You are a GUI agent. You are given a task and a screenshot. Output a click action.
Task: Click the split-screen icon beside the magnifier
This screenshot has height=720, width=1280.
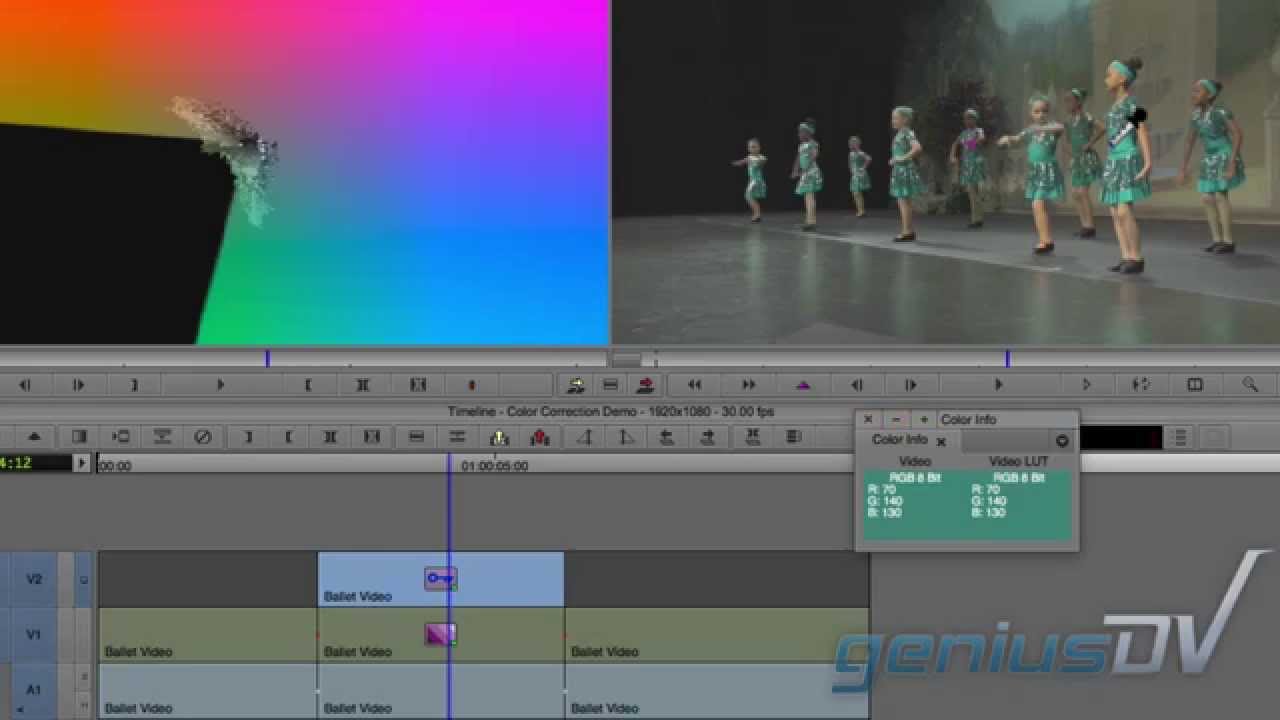coord(1195,385)
